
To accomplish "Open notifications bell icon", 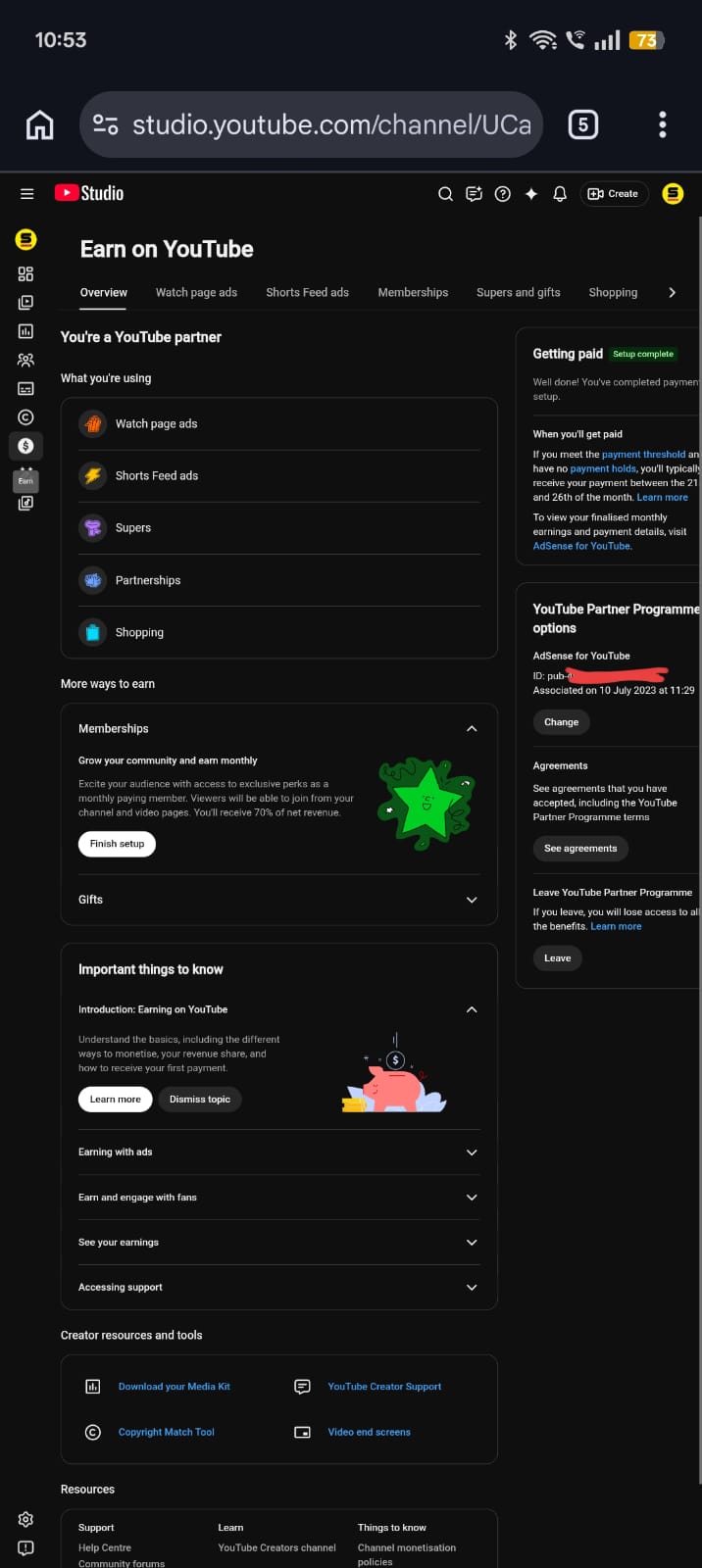I will pos(560,194).
